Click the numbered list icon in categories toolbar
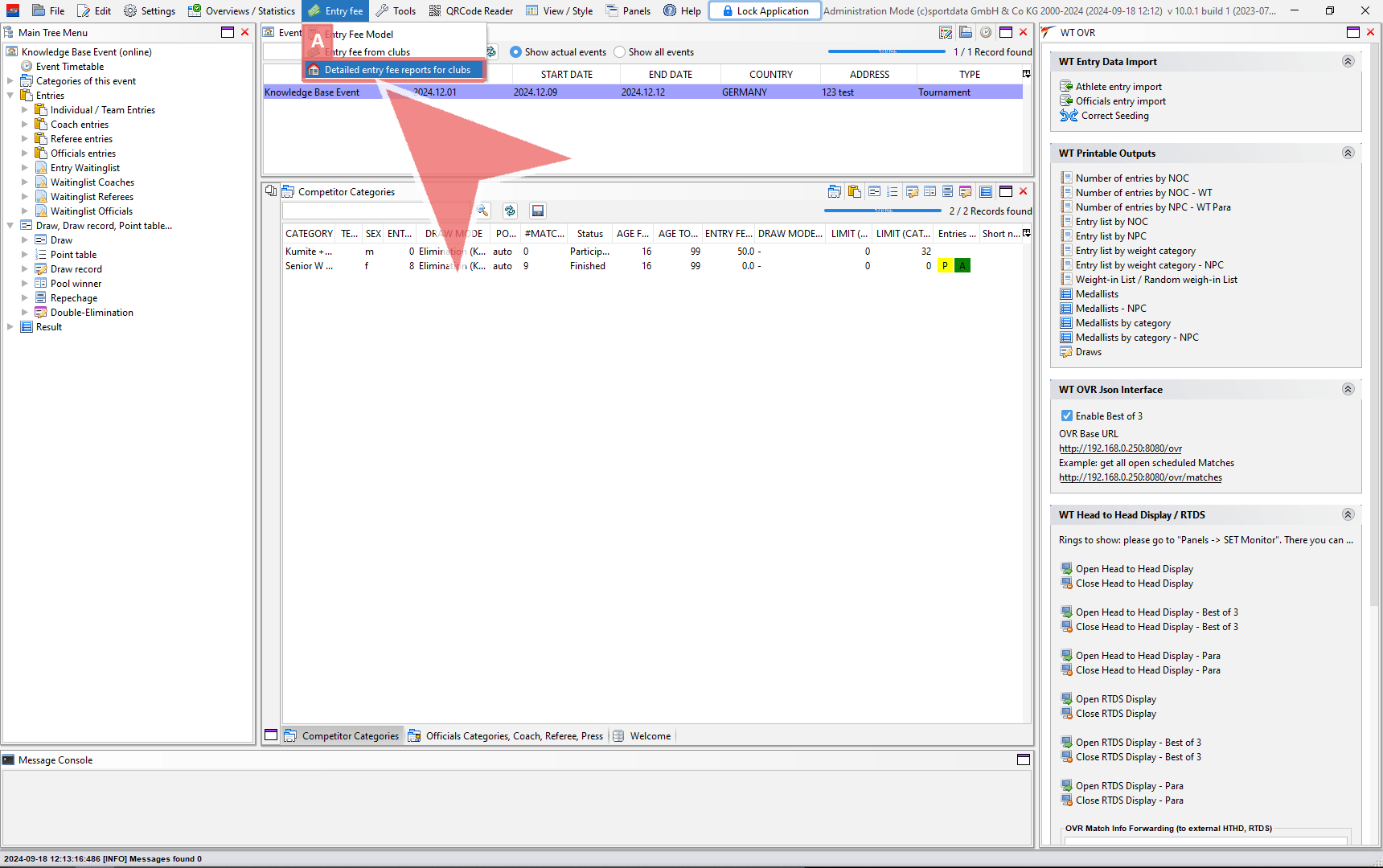Image resolution: width=1383 pixels, height=868 pixels. 893,191
